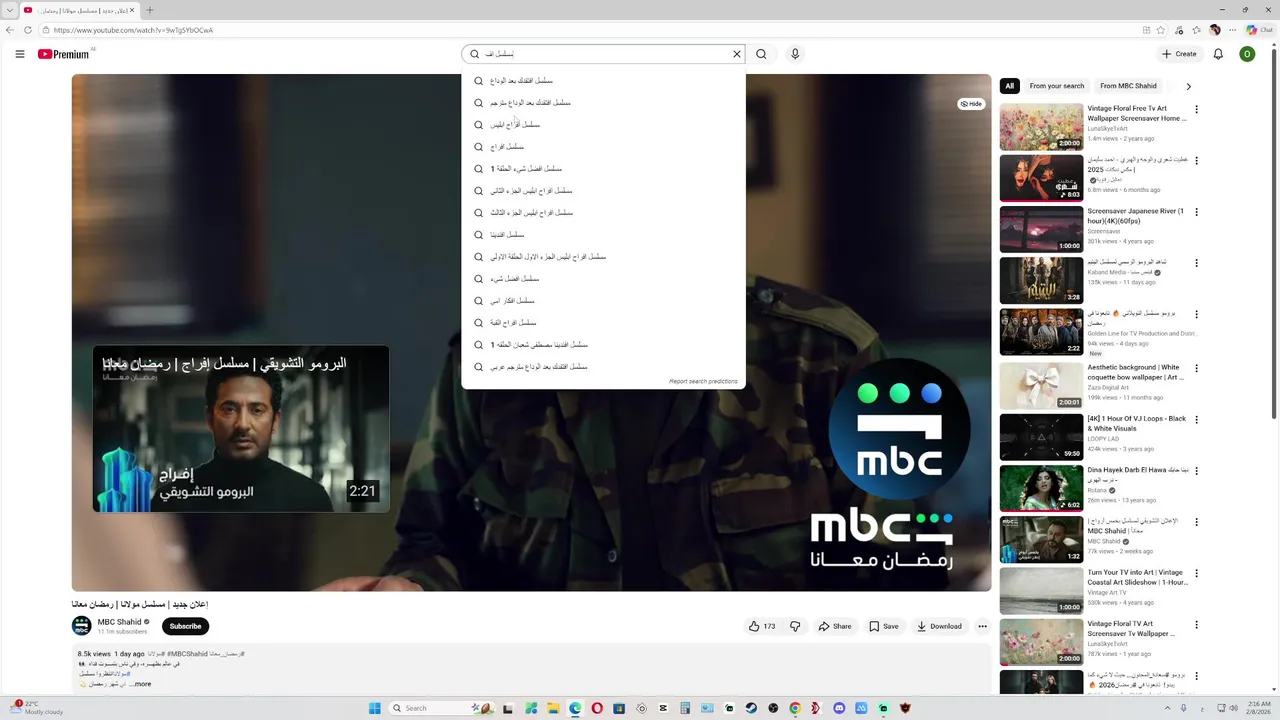Open the green account avatar menu
The height and width of the screenshot is (720, 1280).
click(x=1247, y=54)
